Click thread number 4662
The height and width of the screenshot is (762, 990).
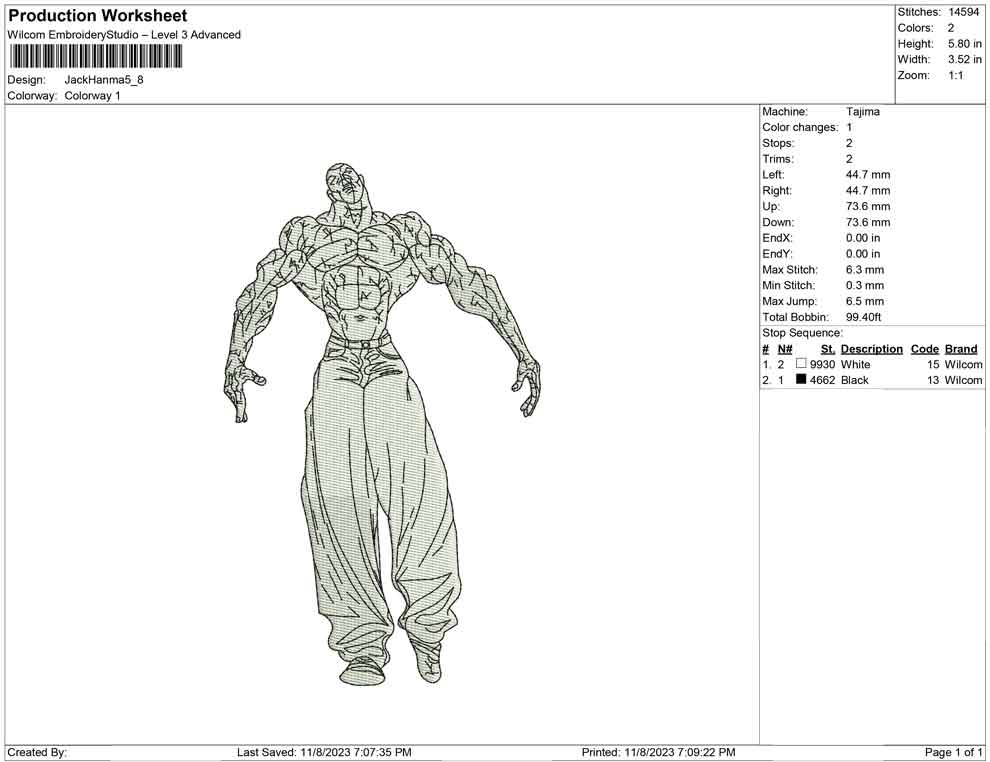coord(823,380)
